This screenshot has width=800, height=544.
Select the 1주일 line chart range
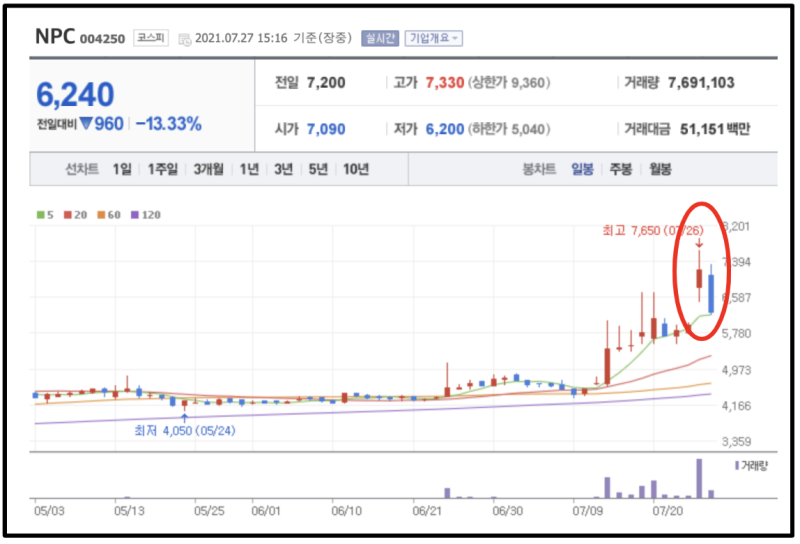(163, 169)
